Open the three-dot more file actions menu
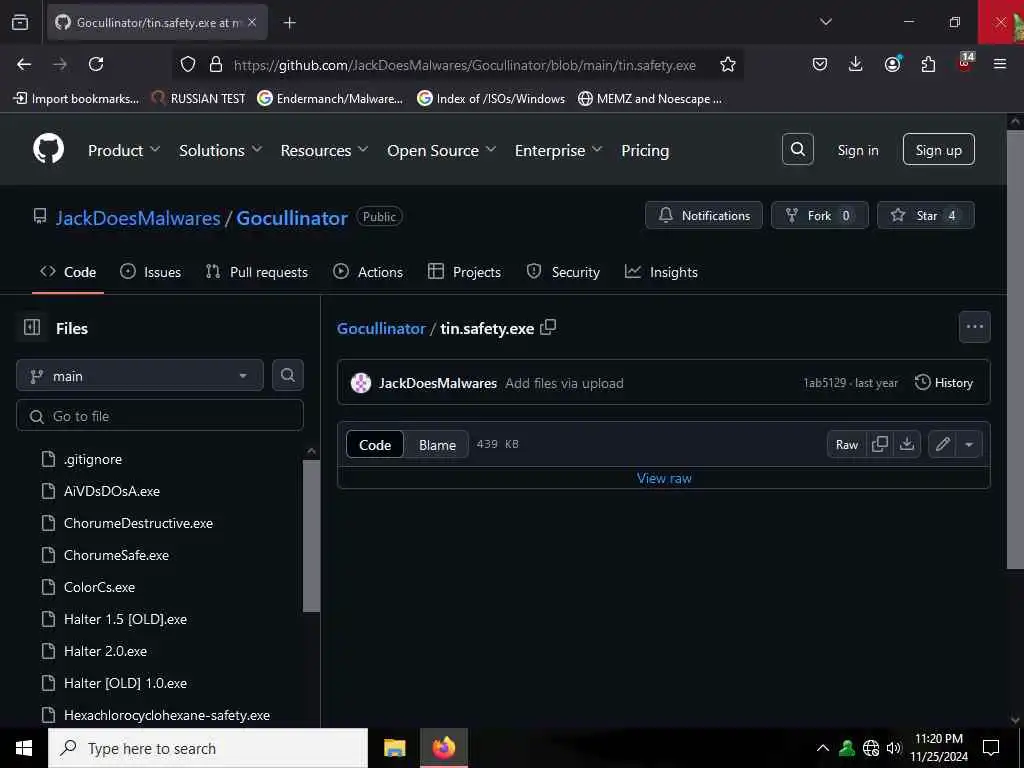The width and height of the screenshot is (1024, 768). (974, 327)
